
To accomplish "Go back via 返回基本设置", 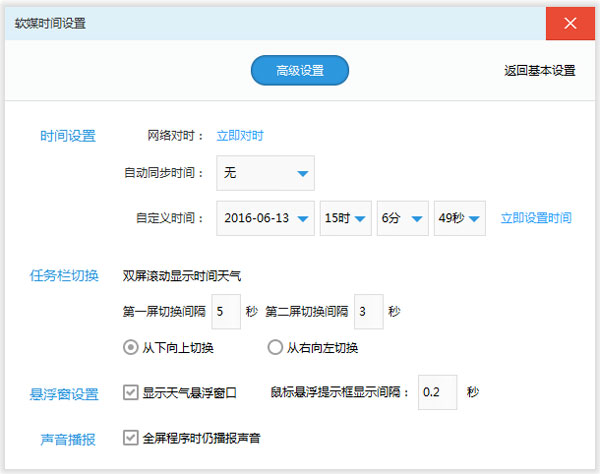I will (x=539, y=71).
